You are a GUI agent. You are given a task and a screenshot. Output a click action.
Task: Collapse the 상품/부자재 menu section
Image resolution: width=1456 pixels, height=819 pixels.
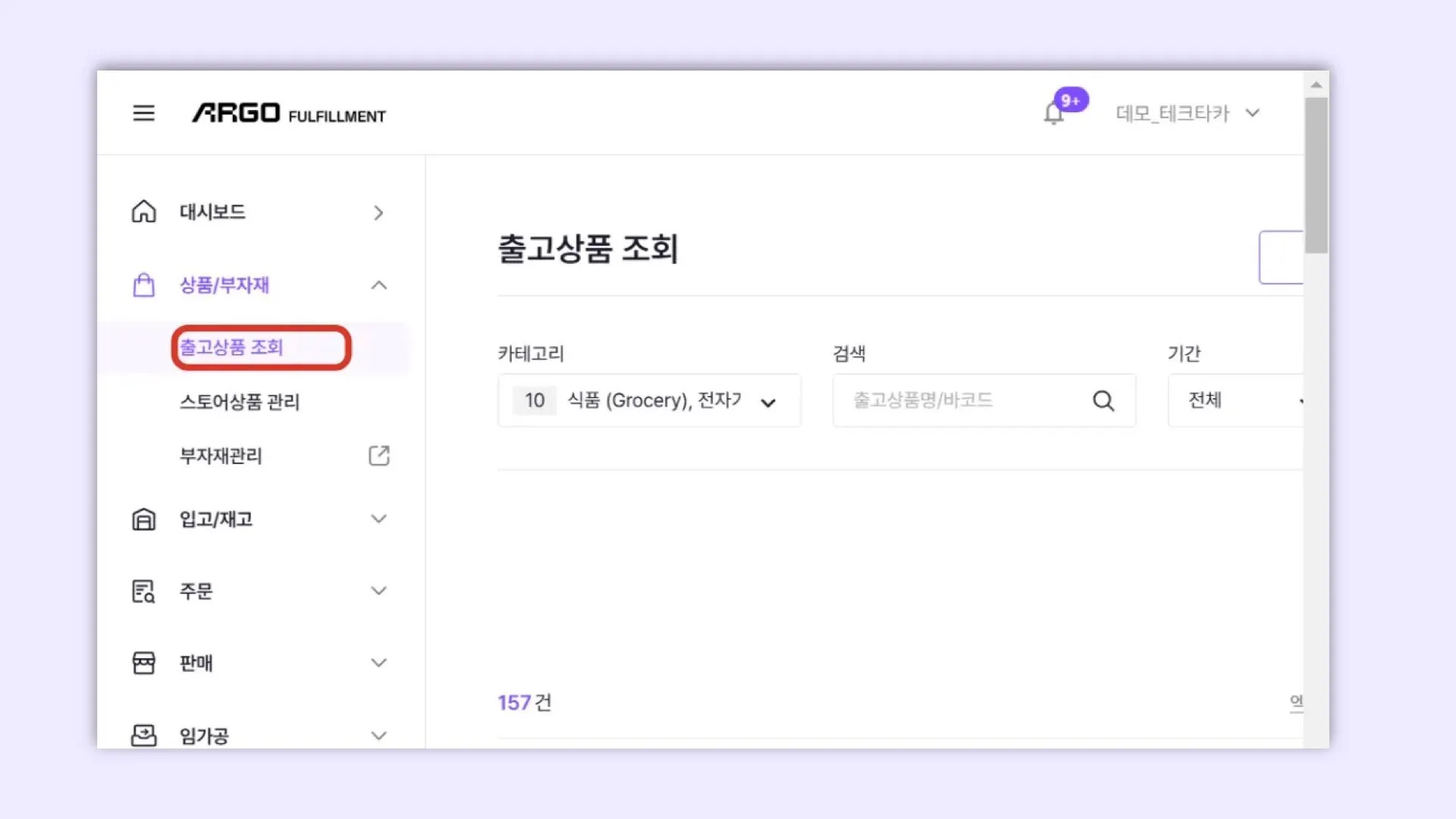coord(378,285)
